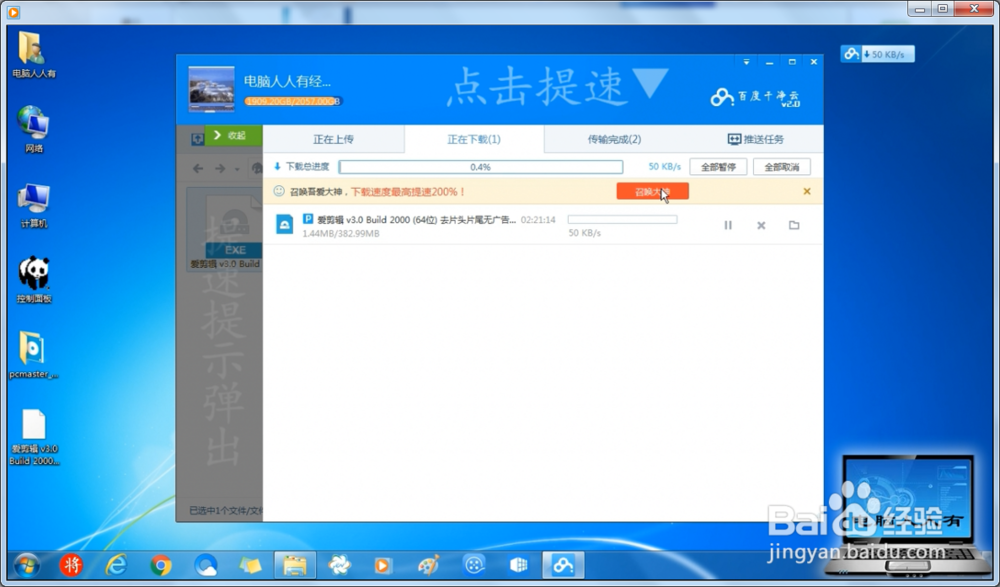Viewport: 1000px width, 587px height.
Task: Click the floating 50 KB/s speed widget
Action: (x=878, y=54)
